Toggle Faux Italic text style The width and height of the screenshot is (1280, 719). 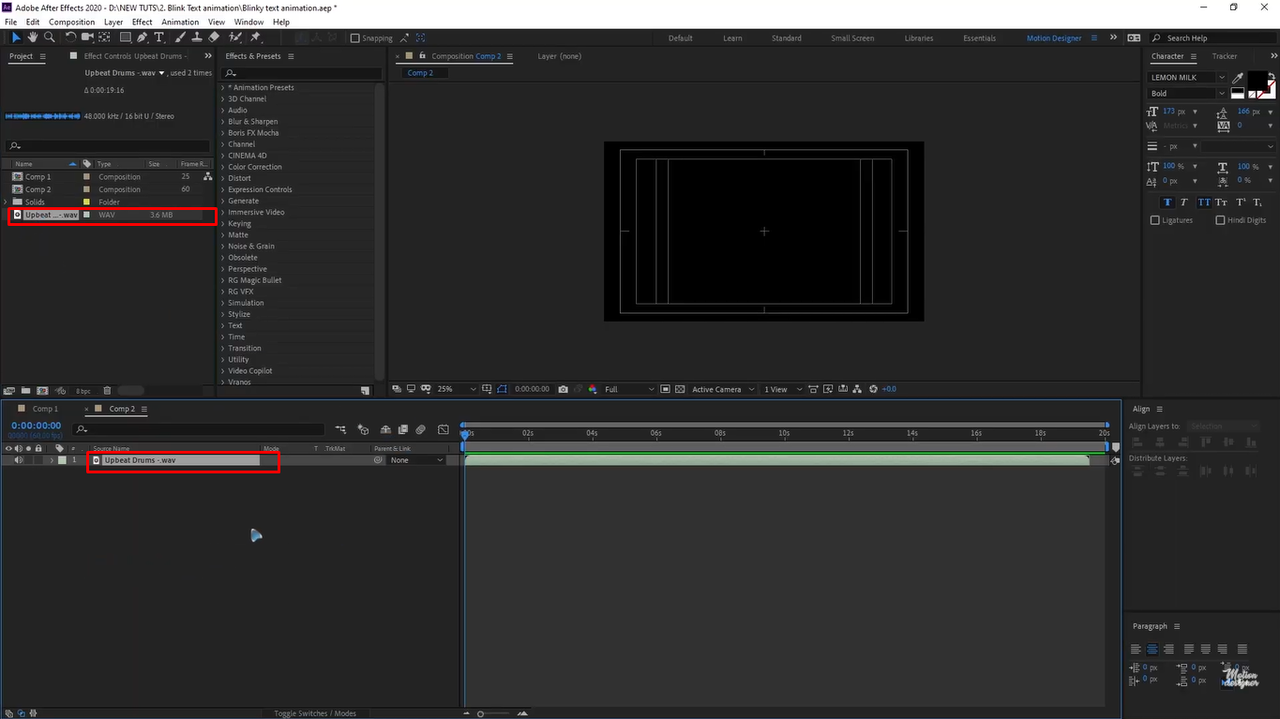(1185, 202)
